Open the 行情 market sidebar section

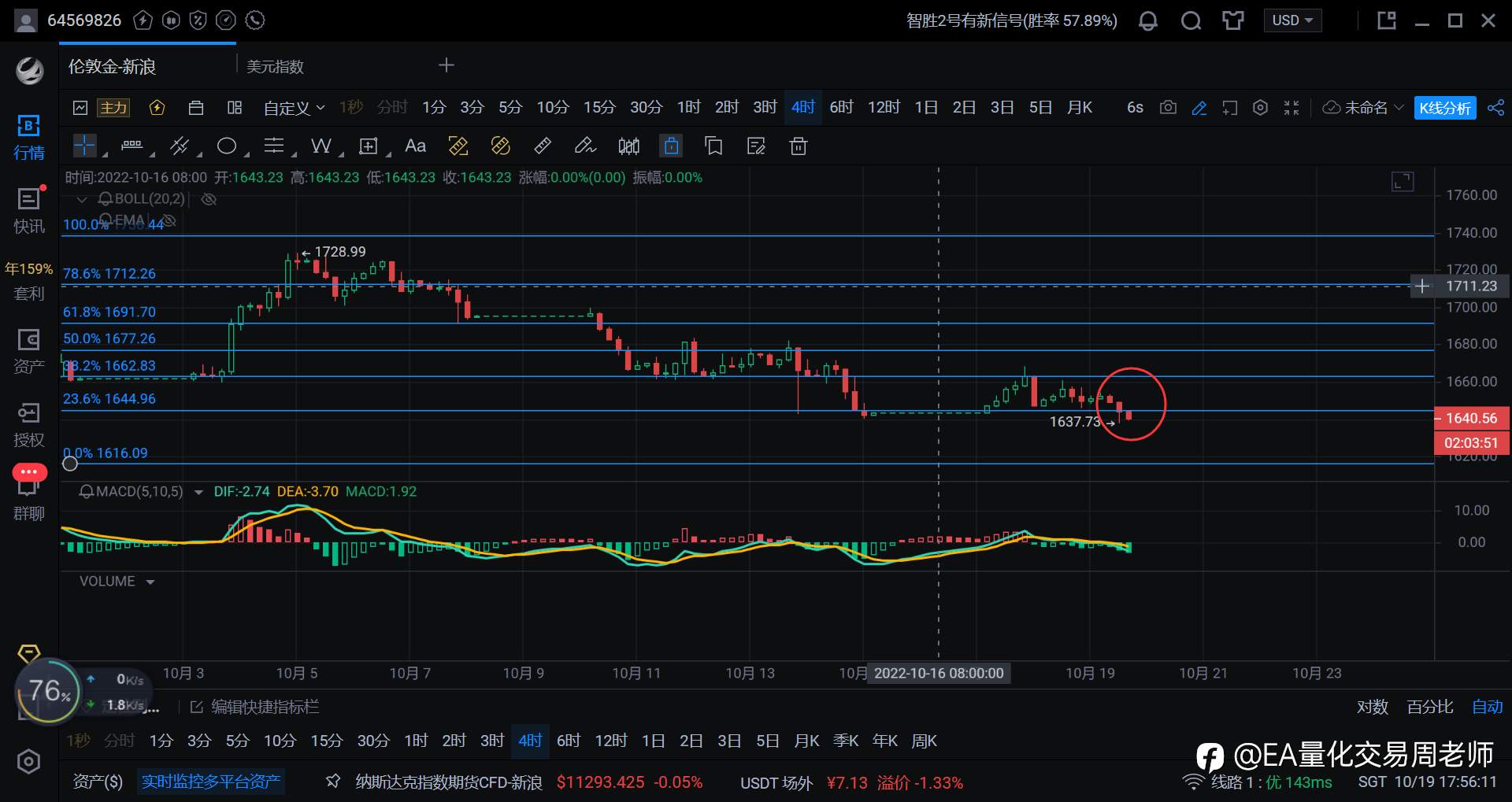coord(29,137)
